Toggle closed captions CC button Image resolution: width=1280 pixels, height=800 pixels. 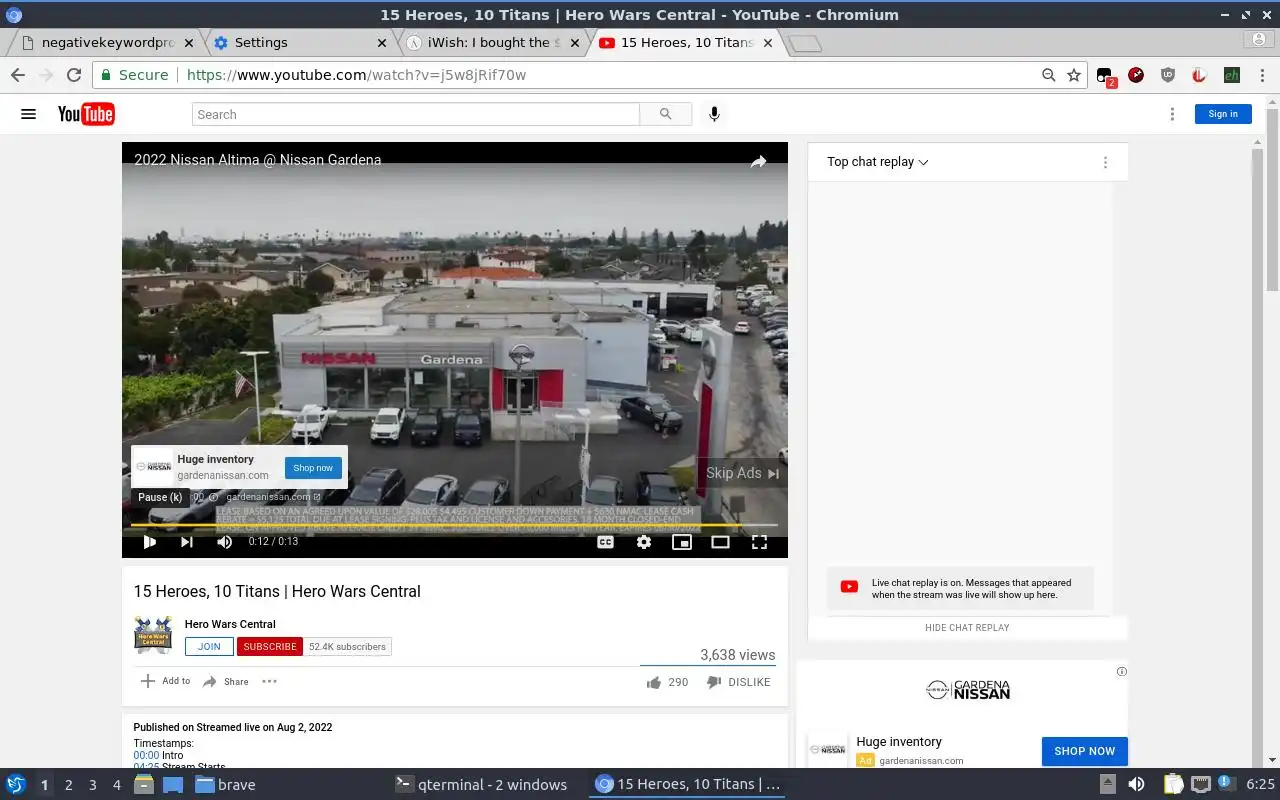605,542
